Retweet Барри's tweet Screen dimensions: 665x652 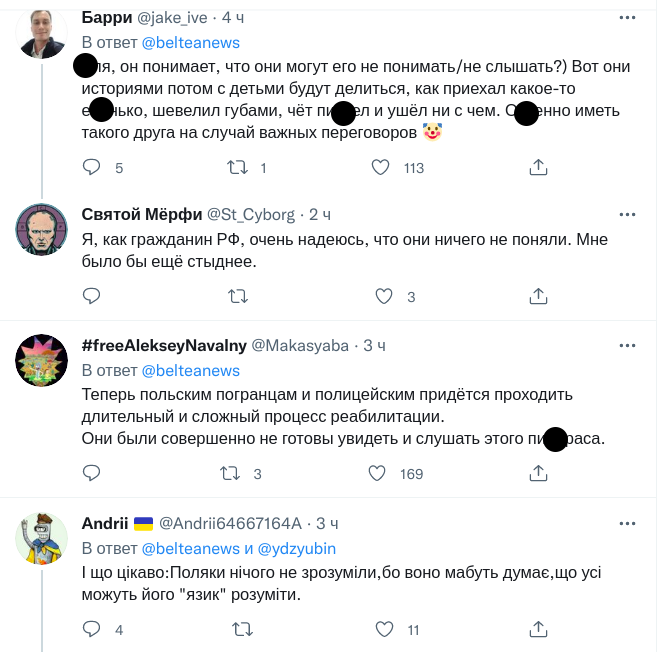pos(238,167)
